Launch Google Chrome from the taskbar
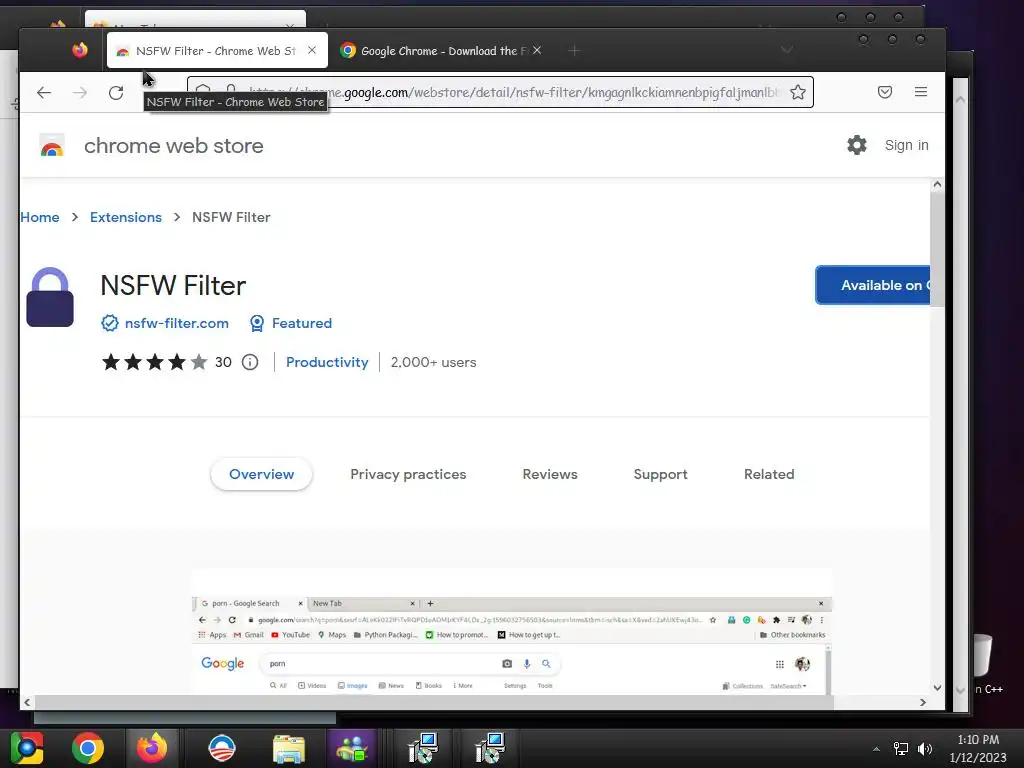Viewport: 1024px width, 768px height. (x=88, y=748)
